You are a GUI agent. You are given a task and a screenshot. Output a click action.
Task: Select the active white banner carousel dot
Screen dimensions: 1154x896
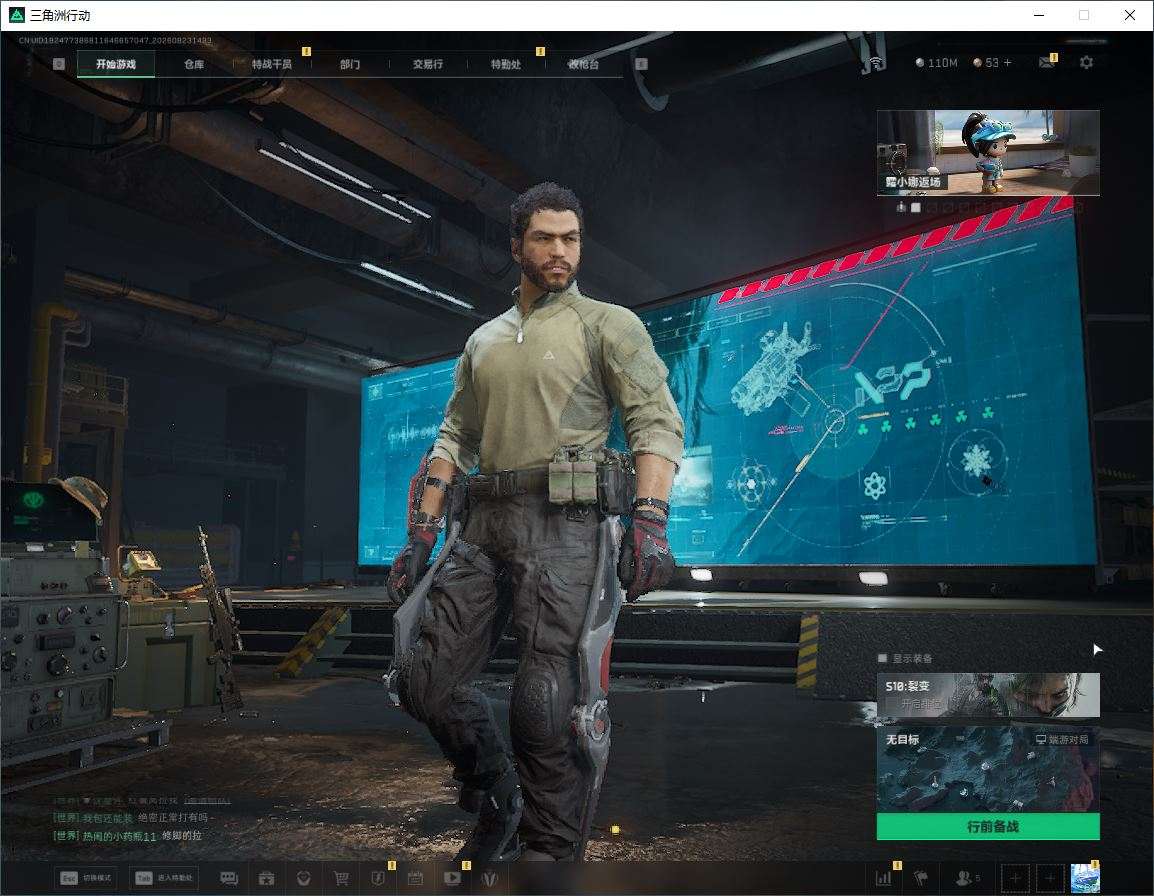[x=916, y=208]
